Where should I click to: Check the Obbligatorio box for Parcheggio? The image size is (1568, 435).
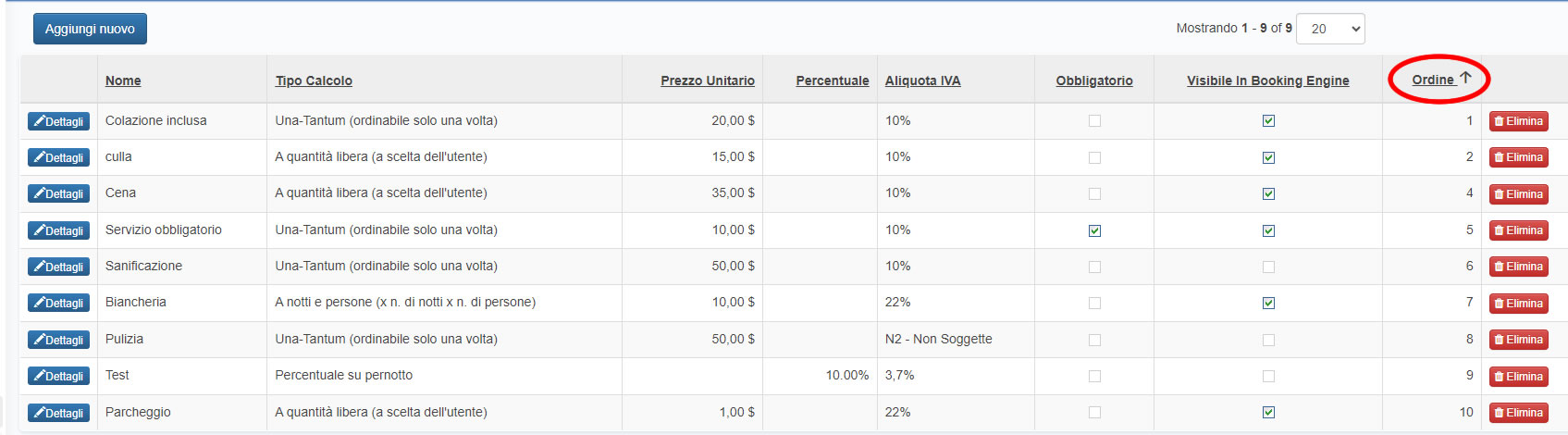(x=1094, y=413)
